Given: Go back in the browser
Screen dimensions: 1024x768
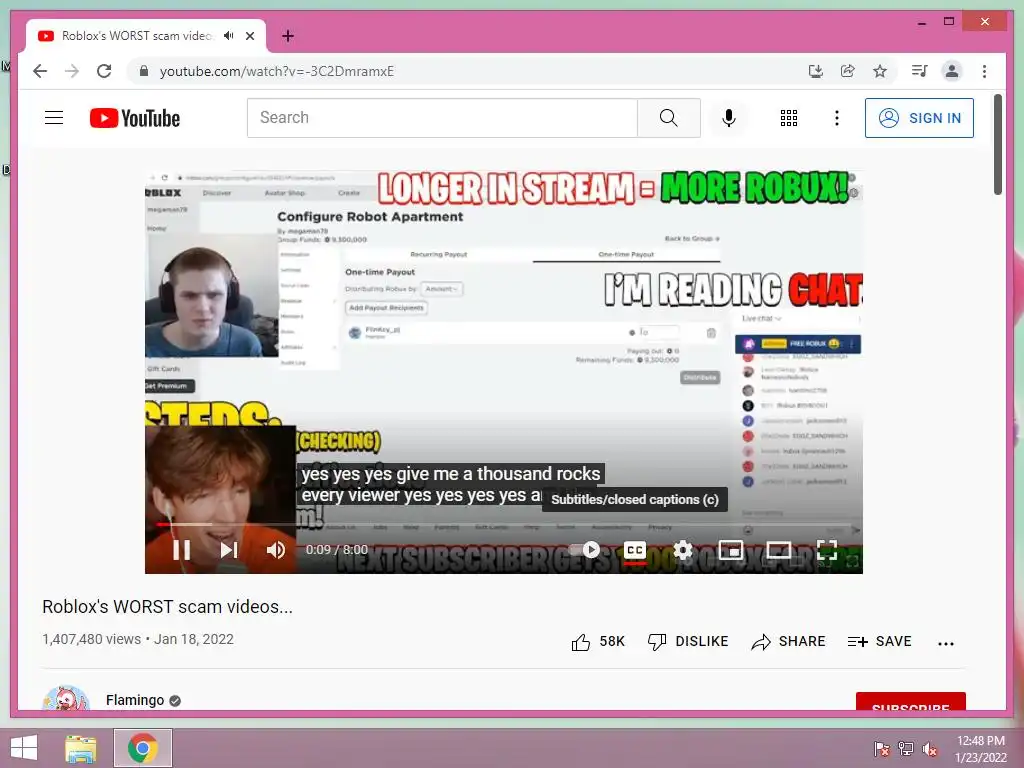Looking at the screenshot, I should (x=40, y=71).
